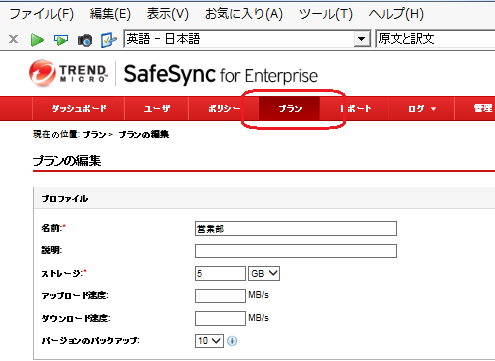Click the ダウンロード速度 input field
Screen dimensions: 495x361
[220, 318]
